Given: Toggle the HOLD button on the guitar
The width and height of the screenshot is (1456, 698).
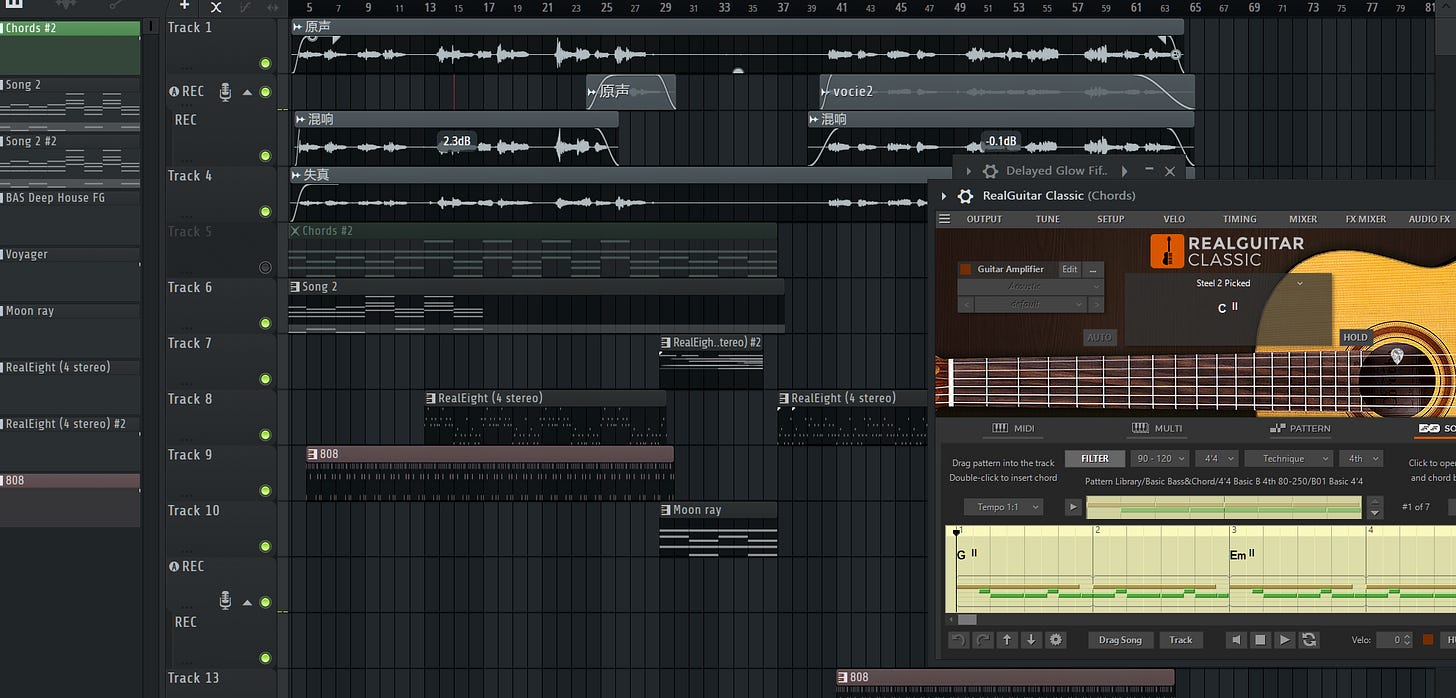Looking at the screenshot, I should pos(1355,337).
